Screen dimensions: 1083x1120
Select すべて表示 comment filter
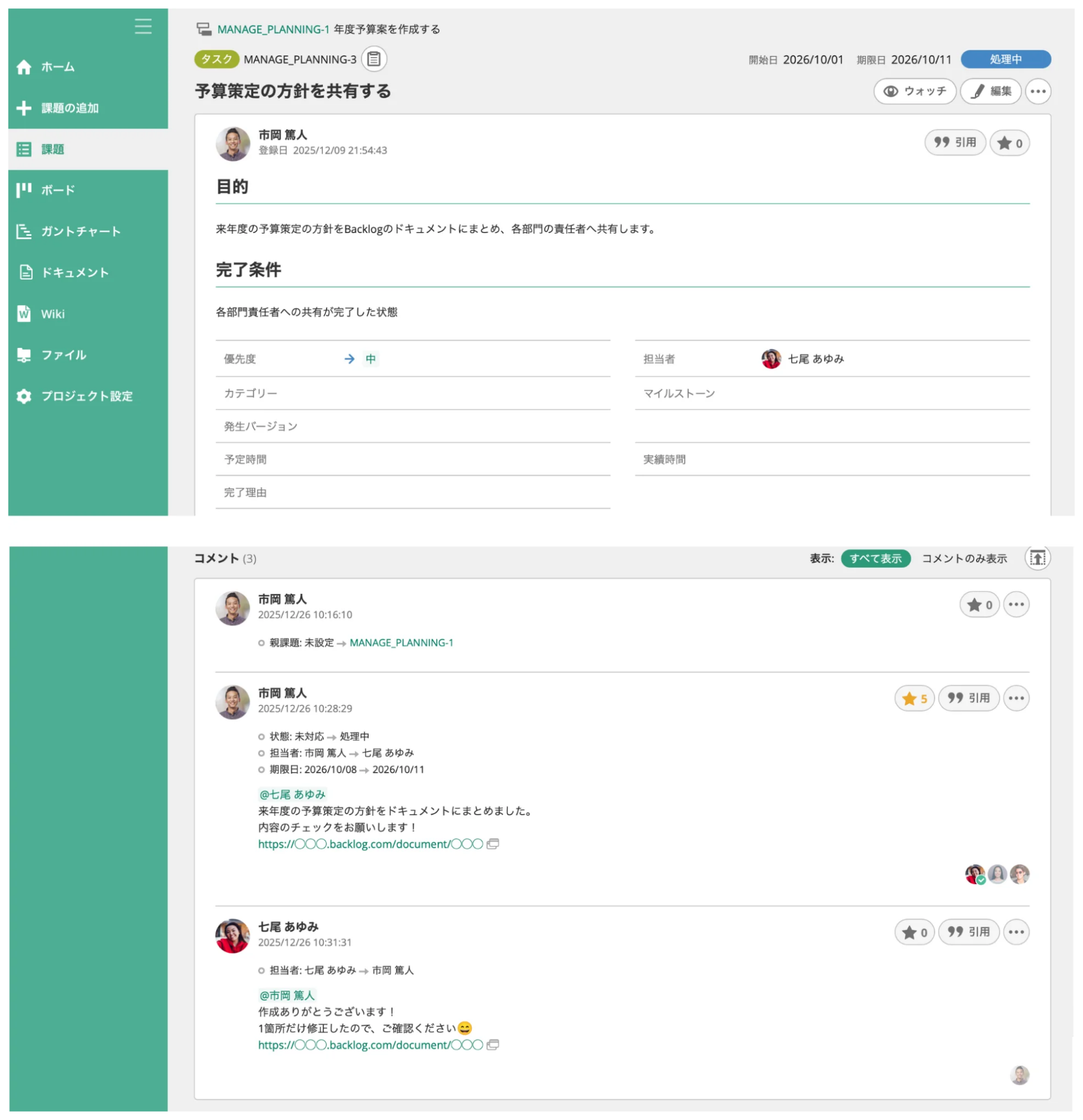click(x=876, y=558)
